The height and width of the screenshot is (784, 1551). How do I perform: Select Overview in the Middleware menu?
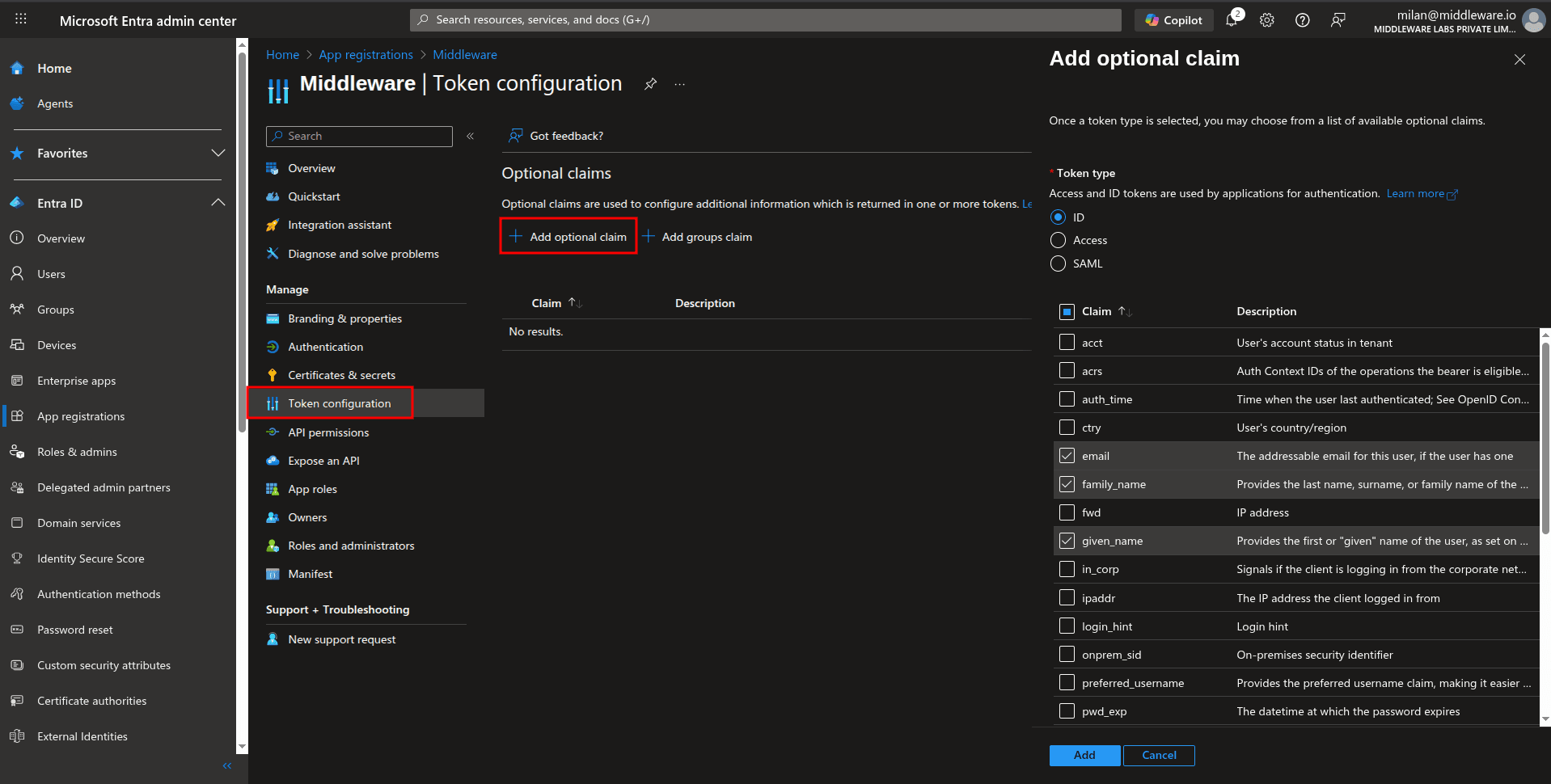click(312, 167)
